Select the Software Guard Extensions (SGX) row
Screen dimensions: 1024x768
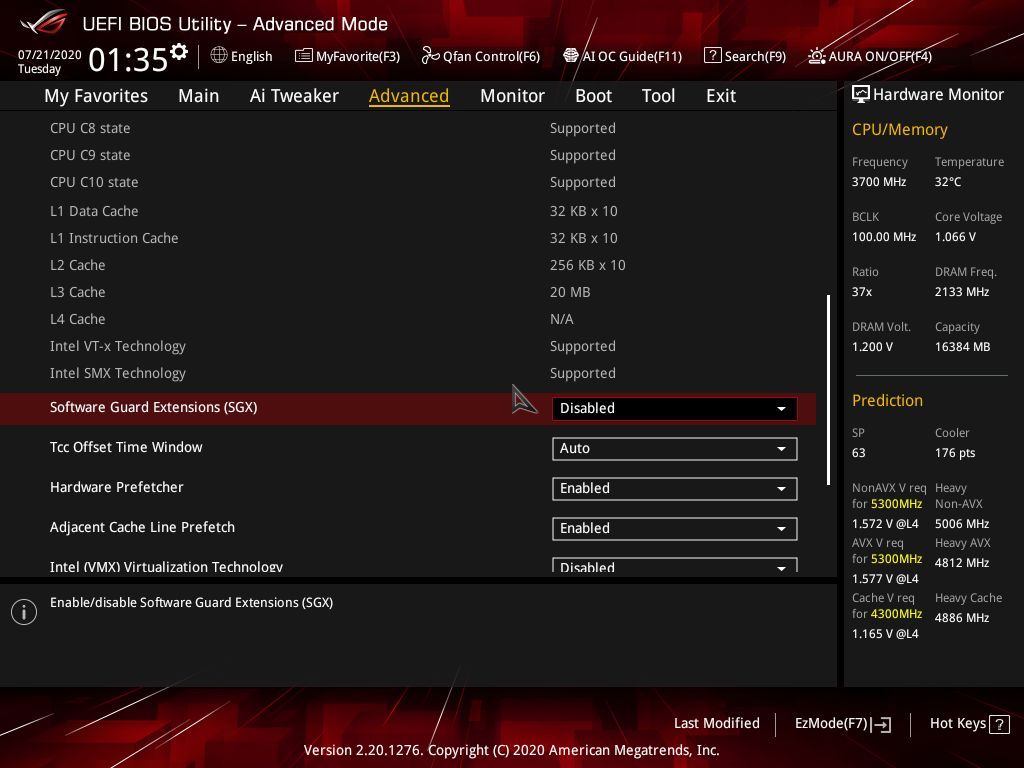coord(408,408)
